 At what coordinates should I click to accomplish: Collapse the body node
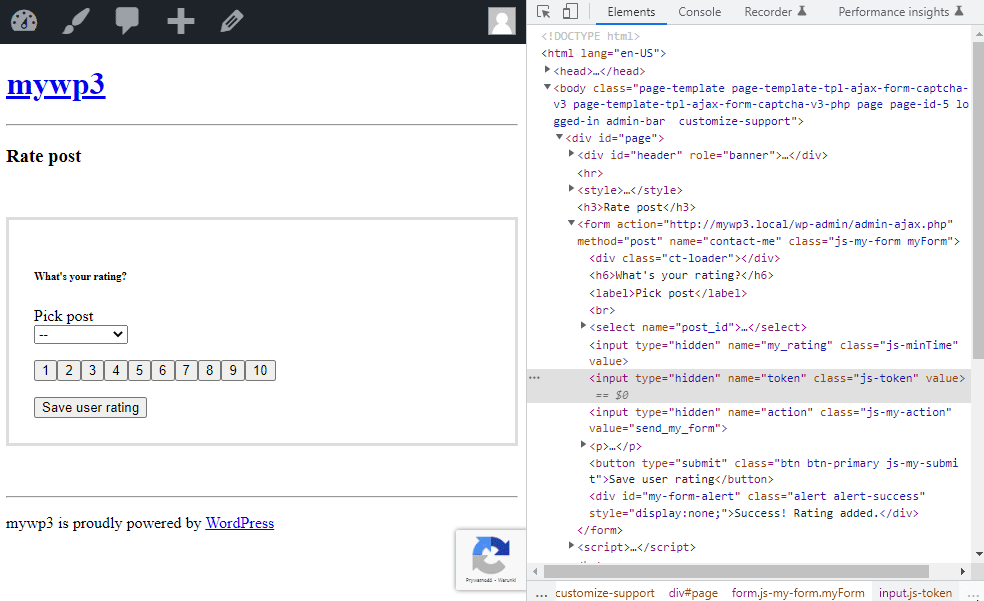[547, 87]
